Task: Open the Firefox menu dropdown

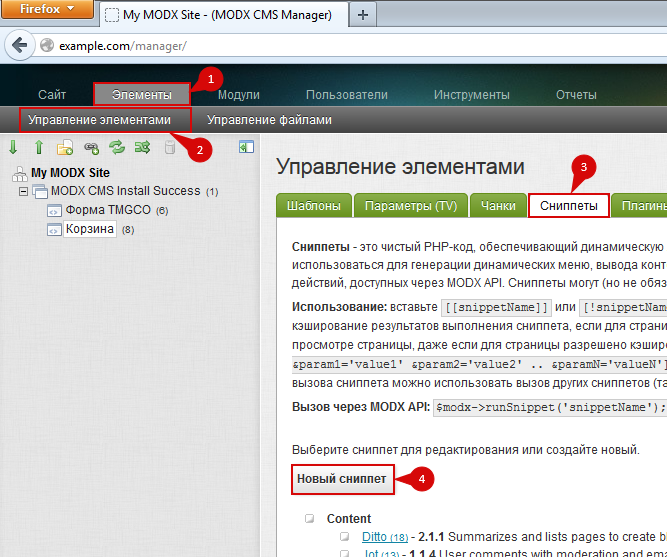Action: coord(48,12)
